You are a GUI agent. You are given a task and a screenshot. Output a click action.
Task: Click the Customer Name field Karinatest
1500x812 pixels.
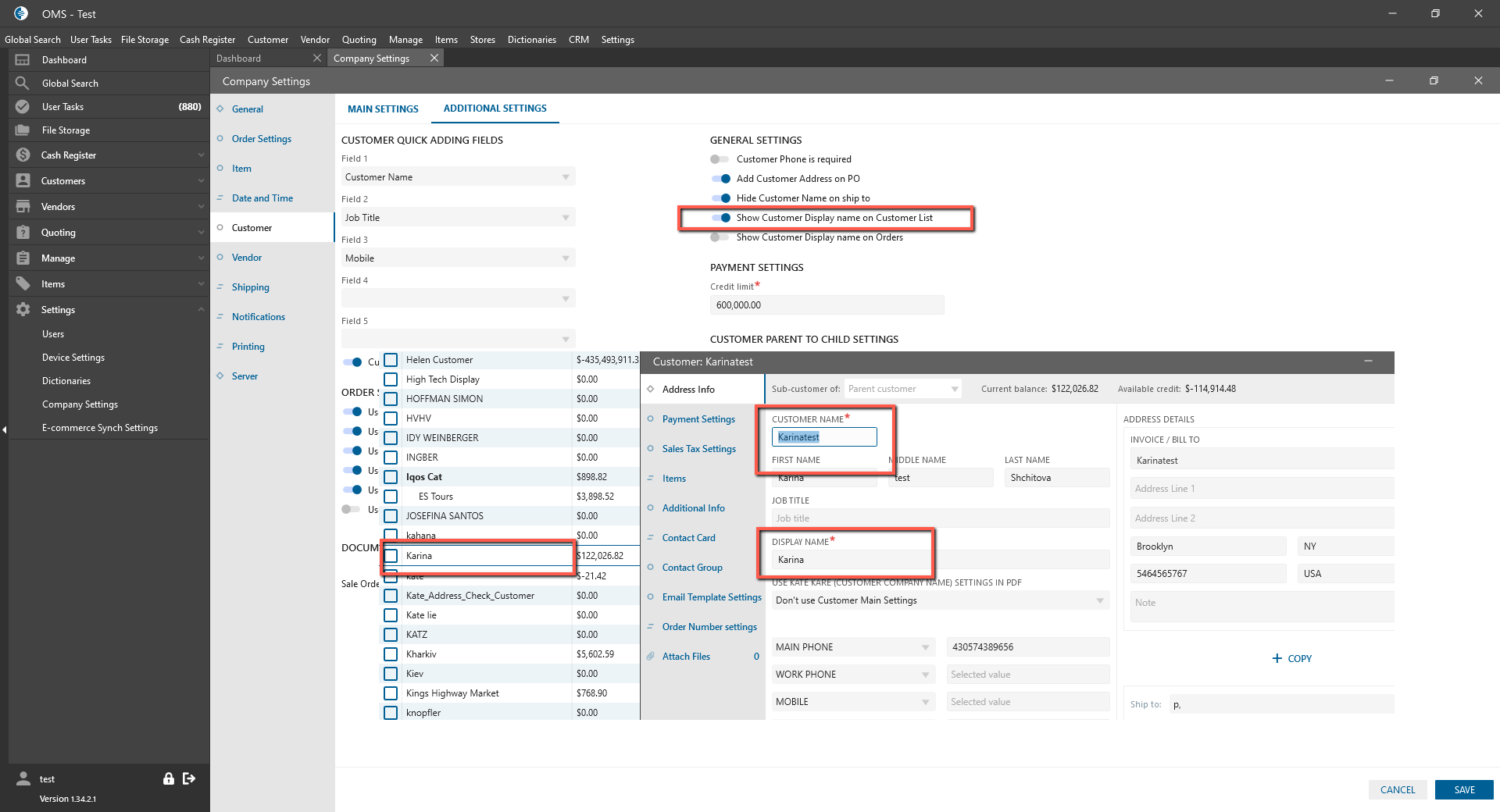pos(824,437)
